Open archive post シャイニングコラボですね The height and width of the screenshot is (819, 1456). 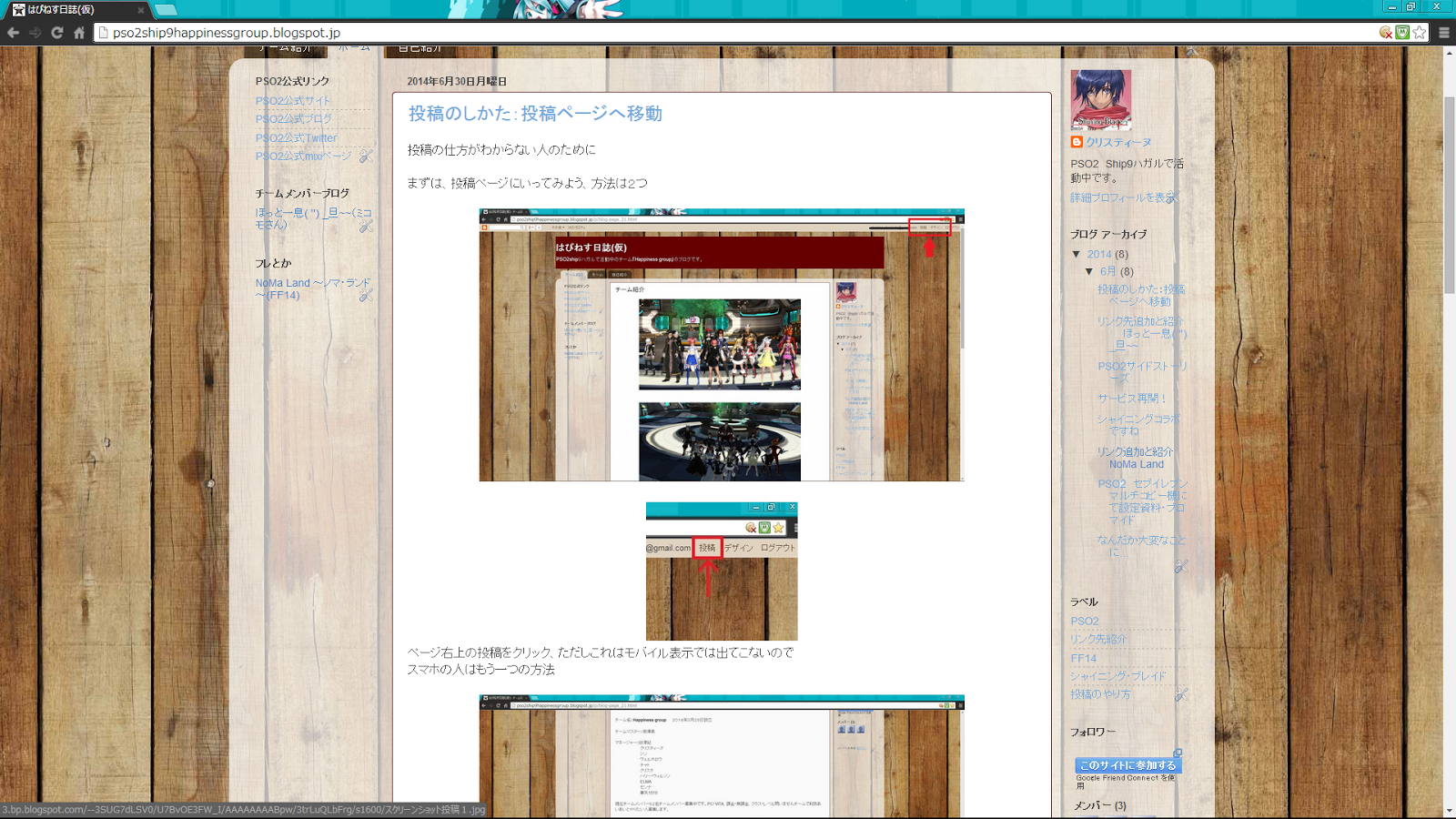pyautogui.click(x=1138, y=425)
